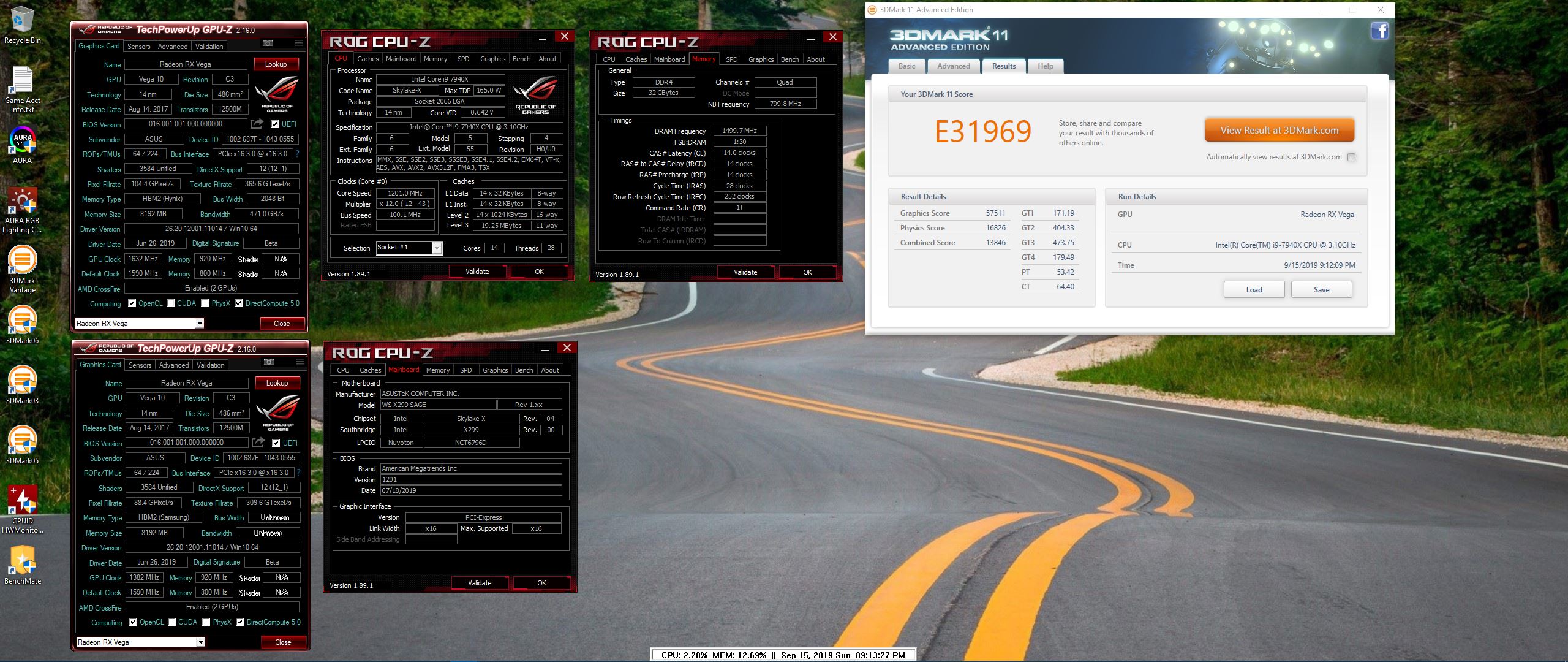Toggle OpenCL checkbox in bottom GPU-Z window
The height and width of the screenshot is (662, 1568).
click(133, 622)
